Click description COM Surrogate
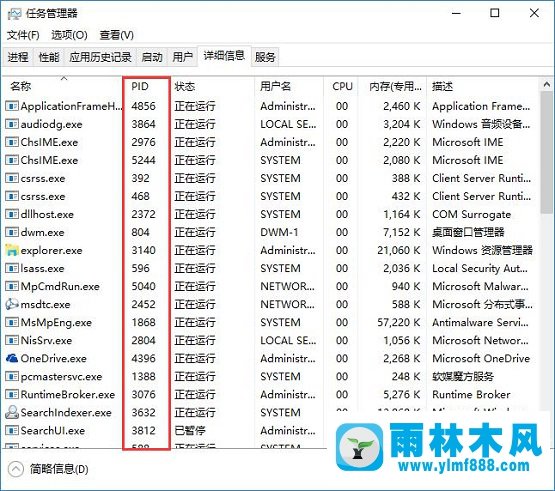Viewport: 555px width, 491px height. (x=471, y=215)
